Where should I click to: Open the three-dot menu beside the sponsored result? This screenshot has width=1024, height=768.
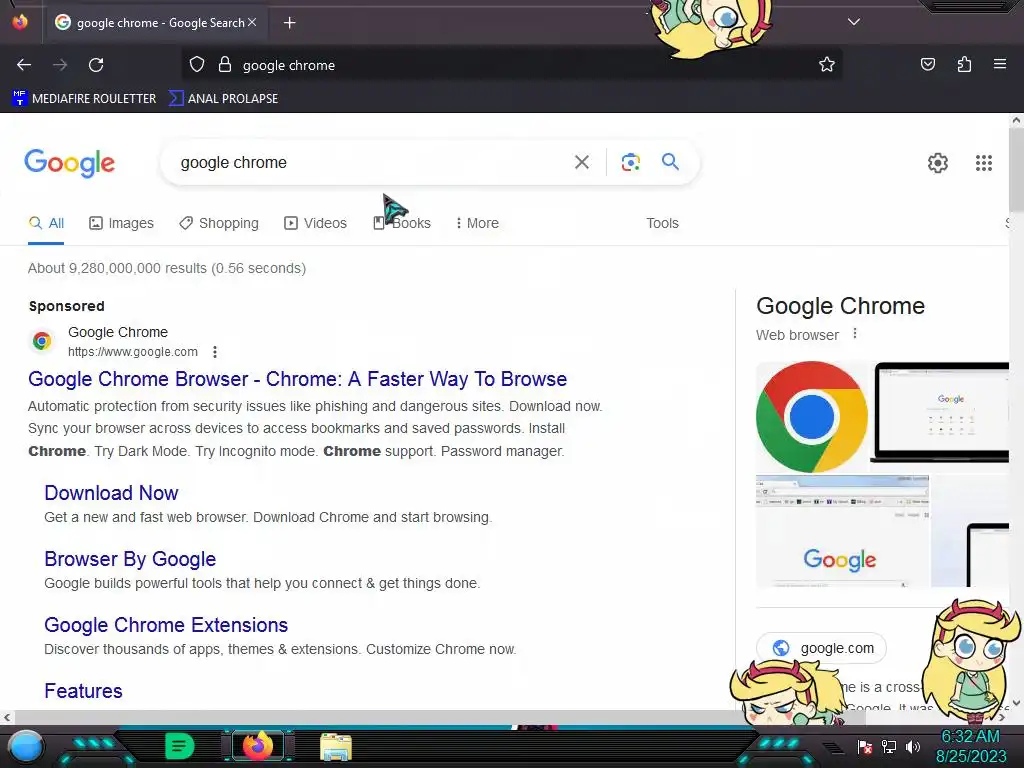coord(215,352)
